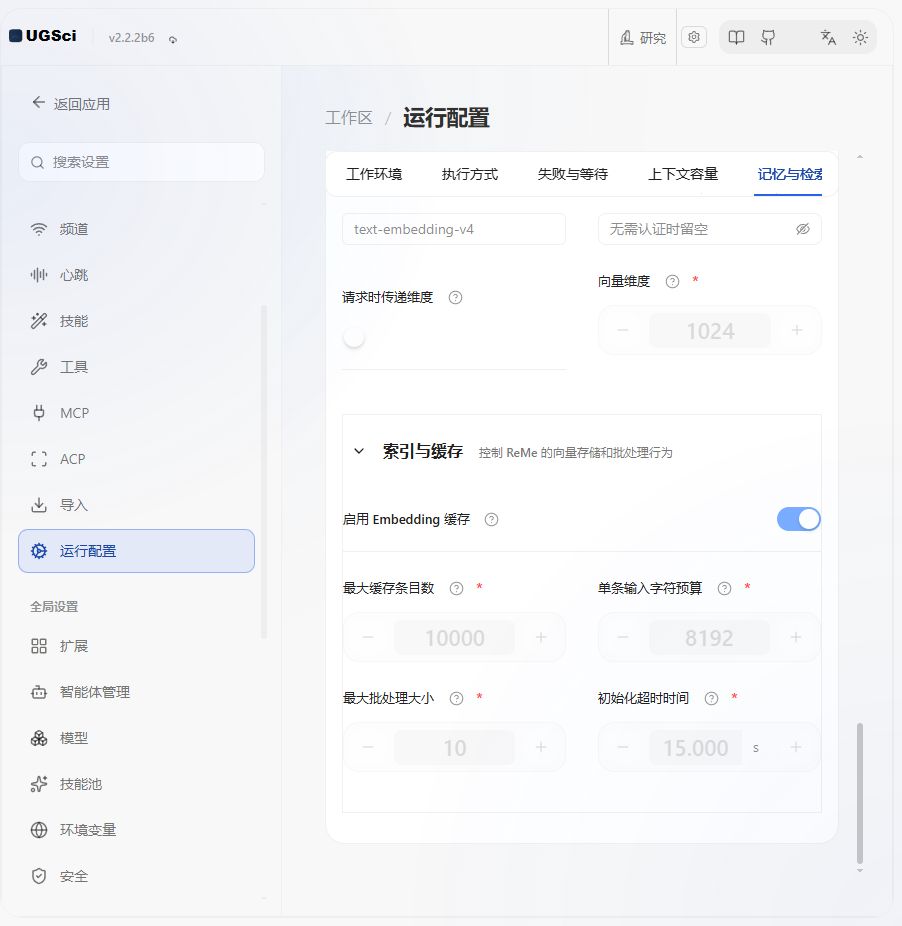The width and height of the screenshot is (902, 926).
Task: Click the main panel vertical scrollbar thumb
Action: [860, 793]
